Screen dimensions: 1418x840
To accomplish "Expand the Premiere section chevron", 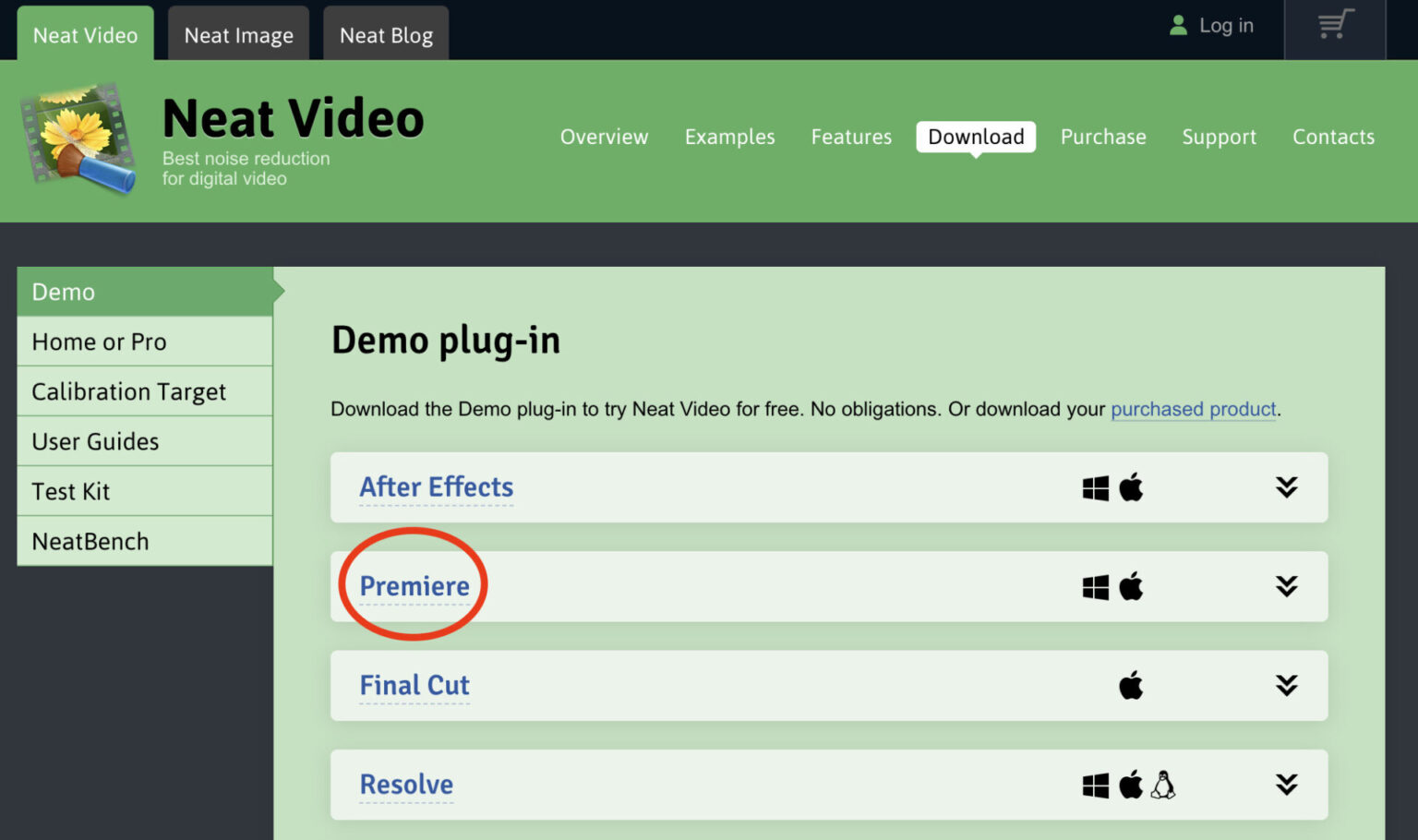I will pos(1286,586).
